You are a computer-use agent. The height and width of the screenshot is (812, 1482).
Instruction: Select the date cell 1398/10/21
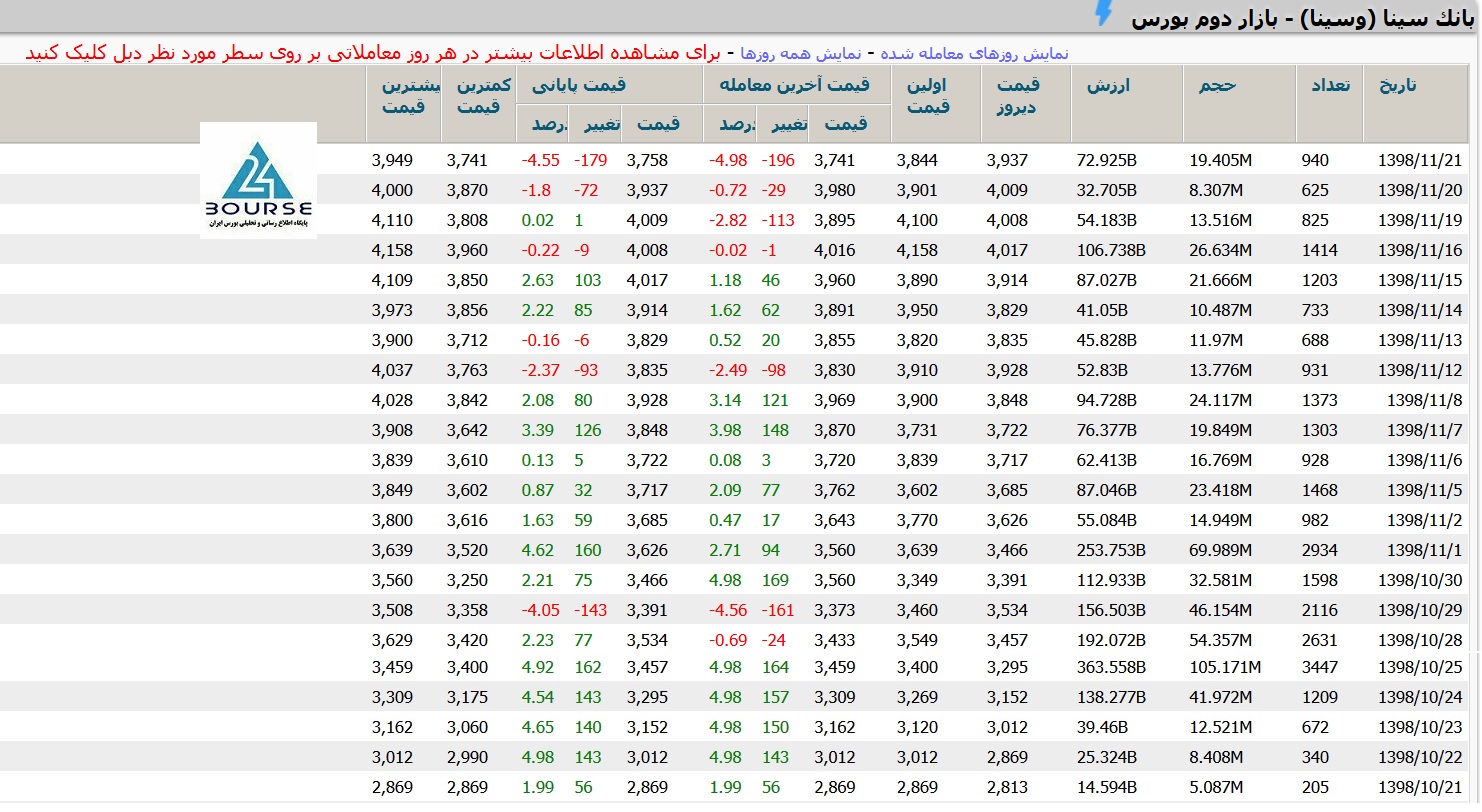(1420, 787)
